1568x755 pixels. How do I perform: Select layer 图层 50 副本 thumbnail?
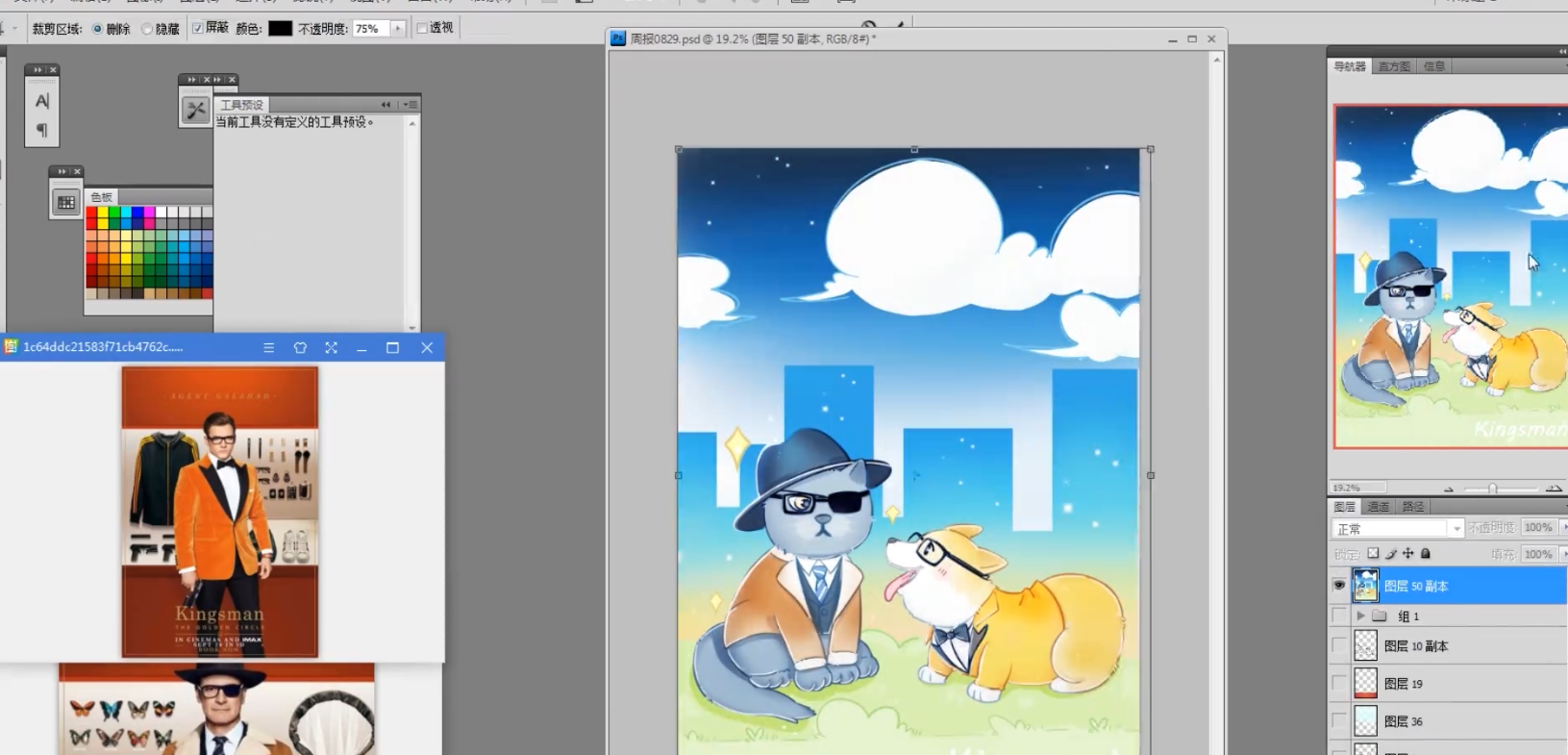coord(1365,585)
